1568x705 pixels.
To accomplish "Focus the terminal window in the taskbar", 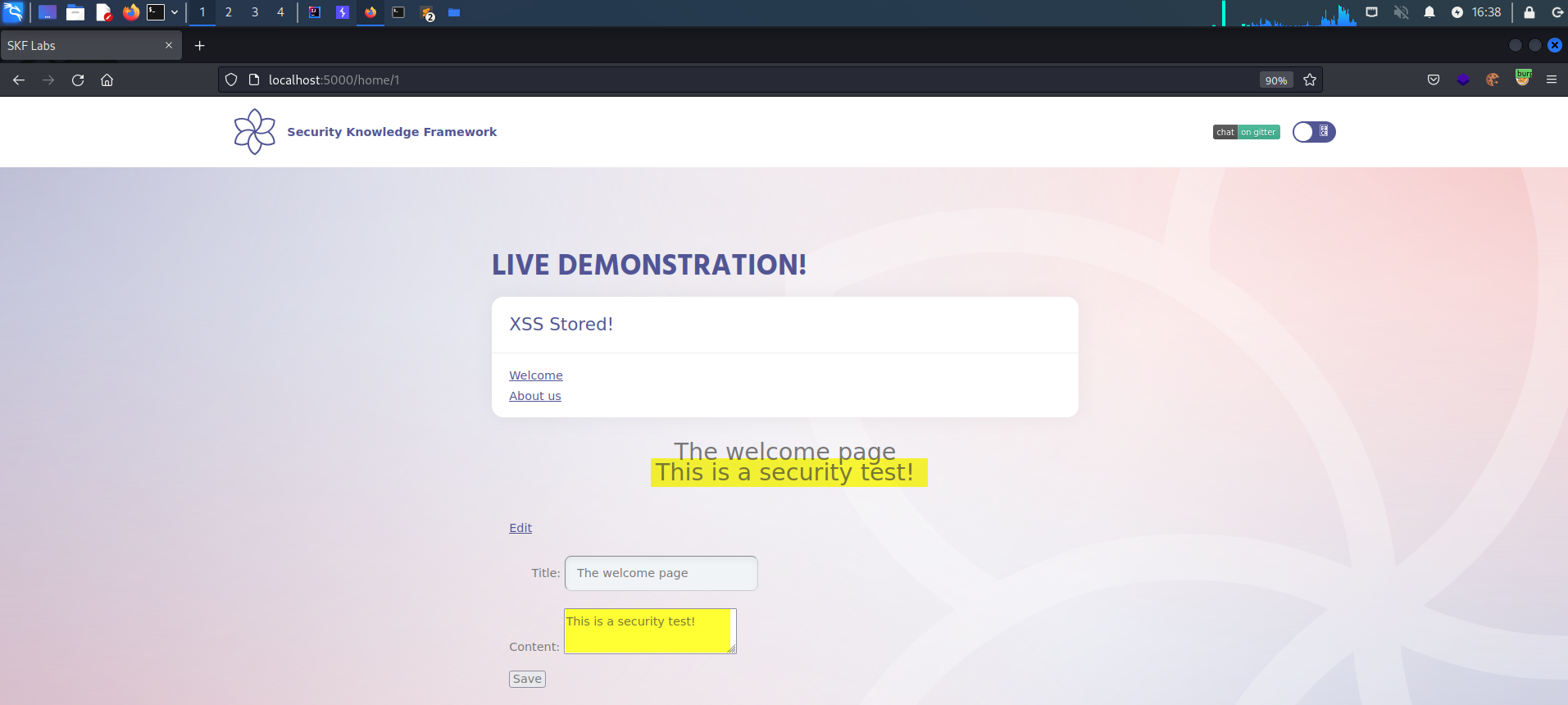I will [x=398, y=12].
